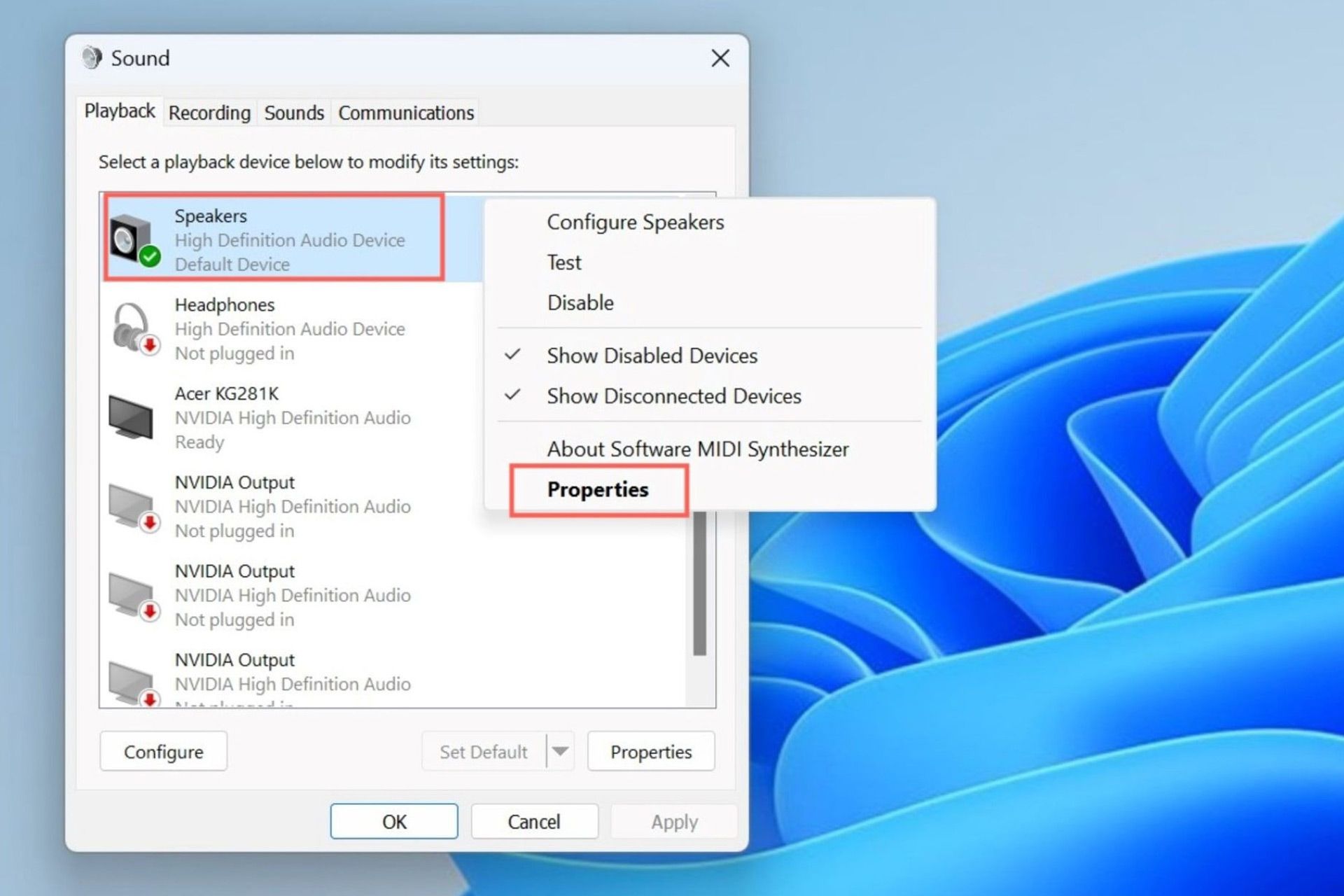
Task: Click Test in the context menu
Action: (x=565, y=262)
